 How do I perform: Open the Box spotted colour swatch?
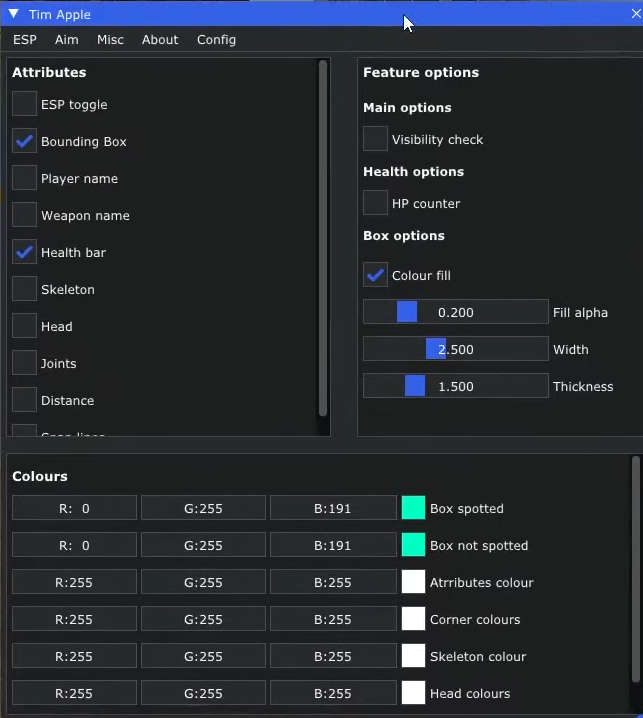click(x=413, y=508)
